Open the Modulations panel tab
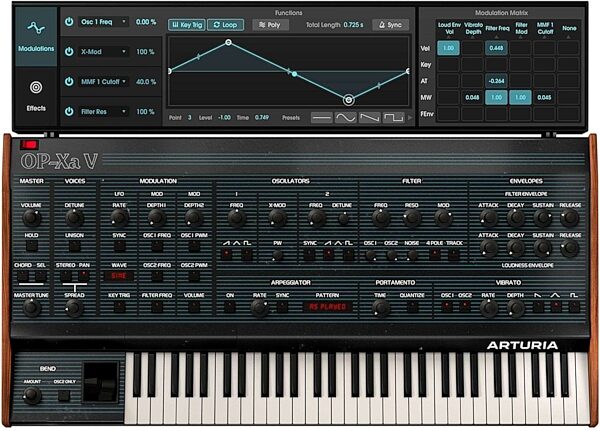The width and height of the screenshot is (600, 431). tap(36, 37)
